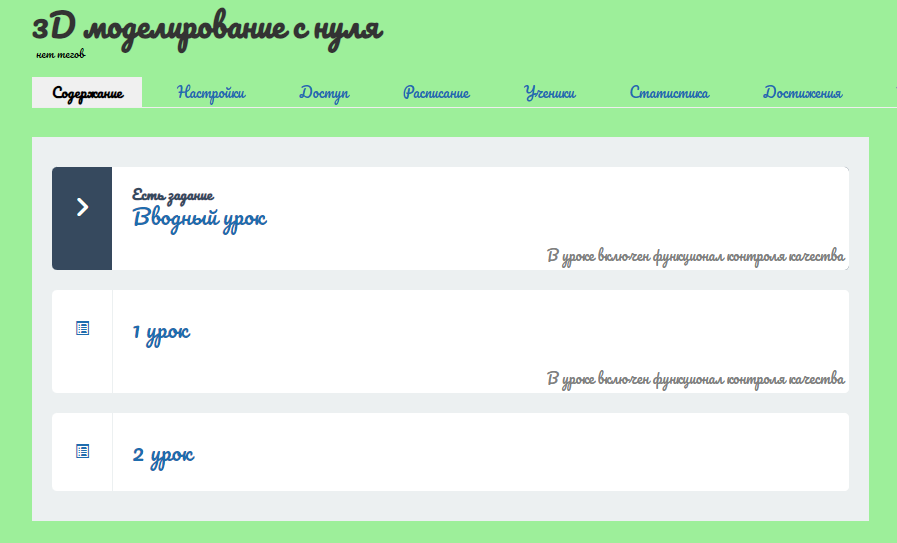Image resolution: width=897 pixels, height=543 pixels.
Task: Click quality control note under Вводный урок
Action: 696,256
